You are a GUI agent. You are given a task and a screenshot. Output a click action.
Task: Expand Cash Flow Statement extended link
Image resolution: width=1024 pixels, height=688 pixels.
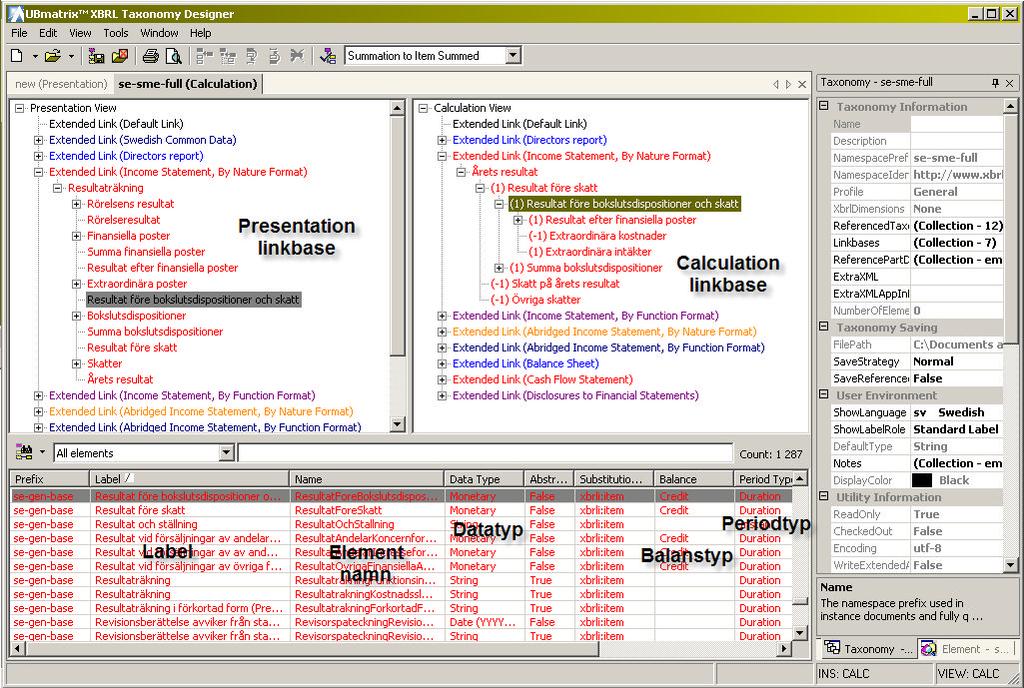442,379
